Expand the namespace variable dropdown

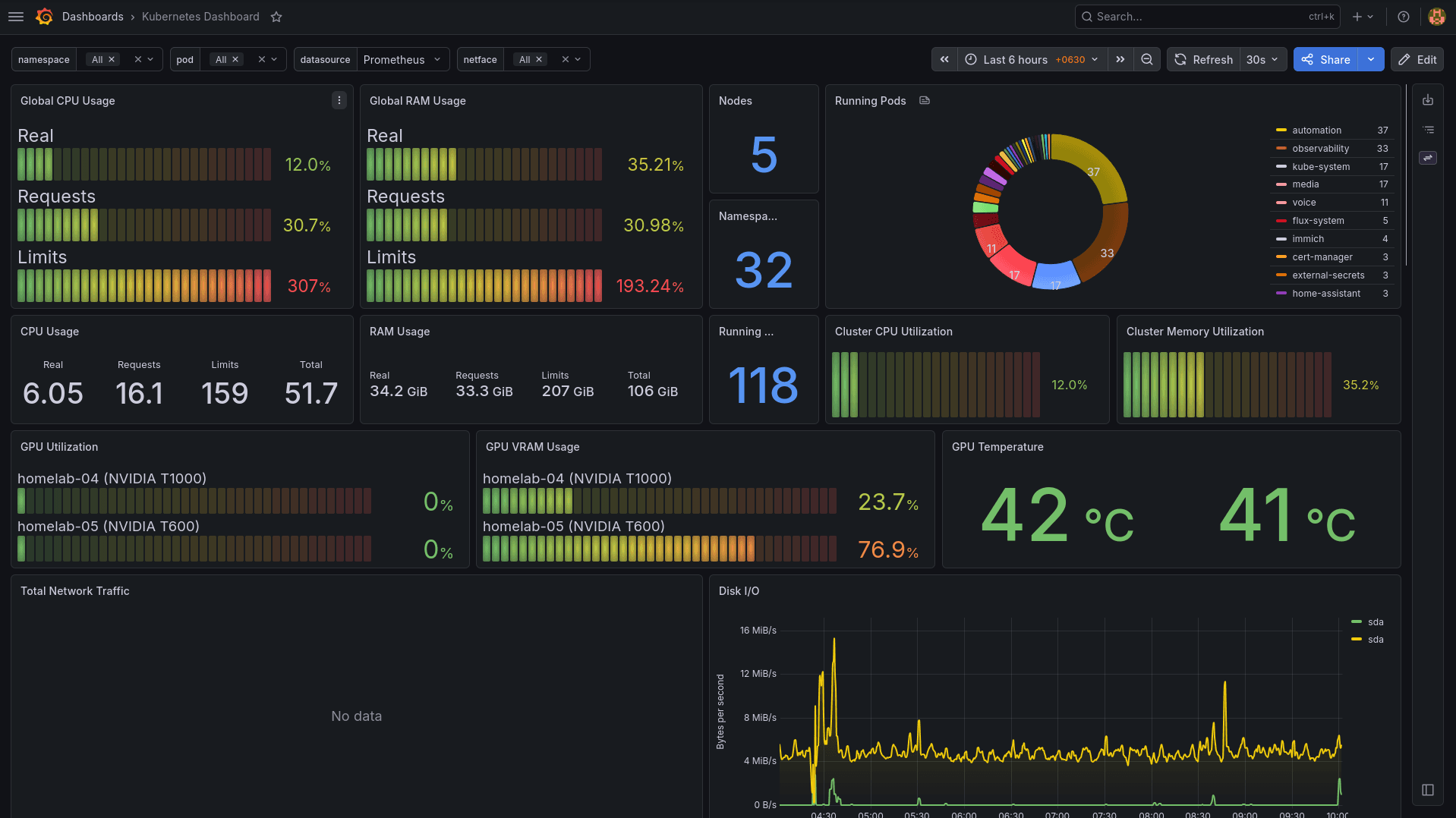(150, 59)
